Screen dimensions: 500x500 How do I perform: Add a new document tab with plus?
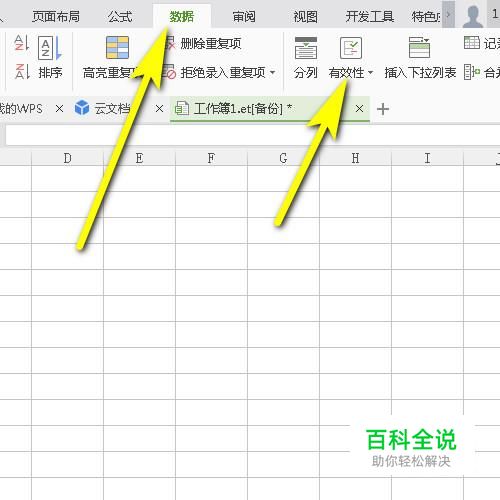point(383,109)
